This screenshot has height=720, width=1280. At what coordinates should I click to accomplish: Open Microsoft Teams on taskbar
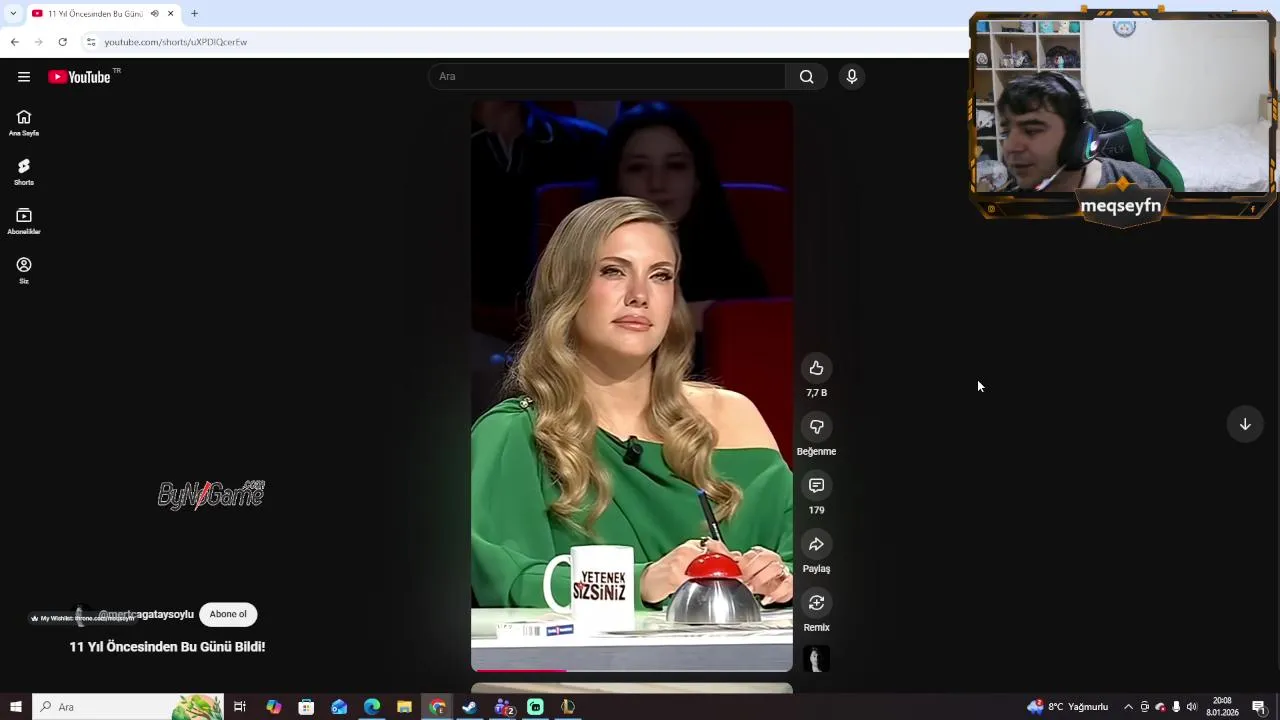[x=503, y=707]
